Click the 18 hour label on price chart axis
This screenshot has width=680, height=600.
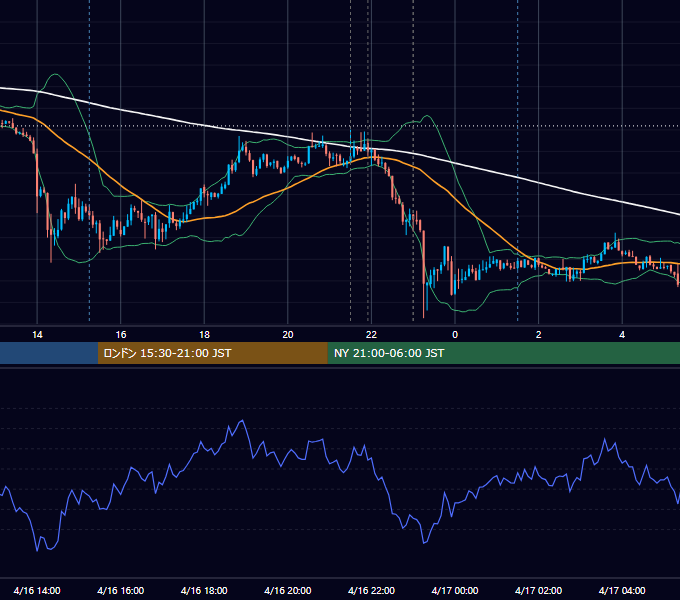point(204,335)
